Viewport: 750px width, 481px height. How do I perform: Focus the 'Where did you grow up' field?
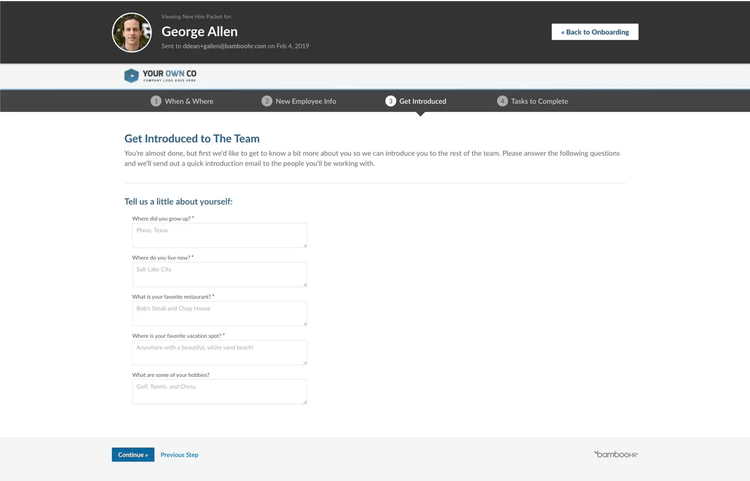coord(219,235)
